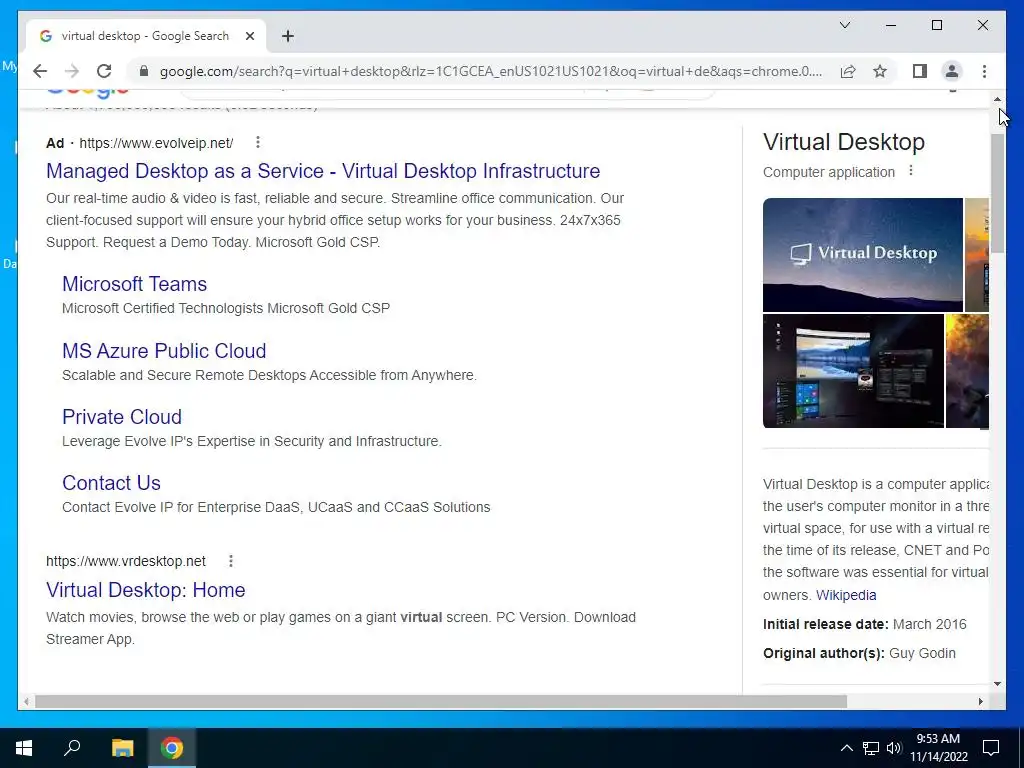This screenshot has height=768, width=1024.
Task: Click the horizontal scrollbar right arrow
Action: pyautogui.click(x=980, y=701)
